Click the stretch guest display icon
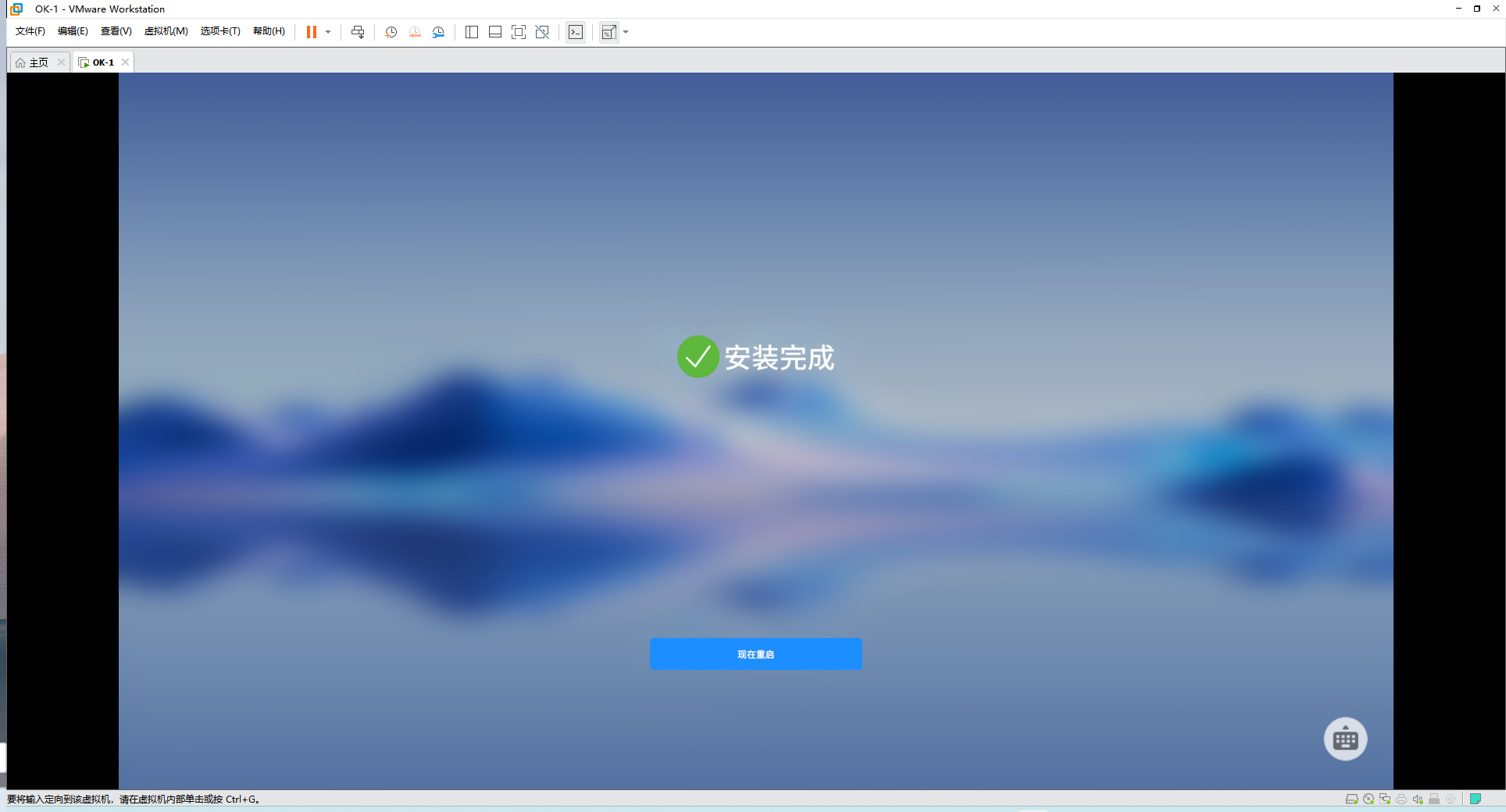The image size is (1506, 812). point(609,32)
